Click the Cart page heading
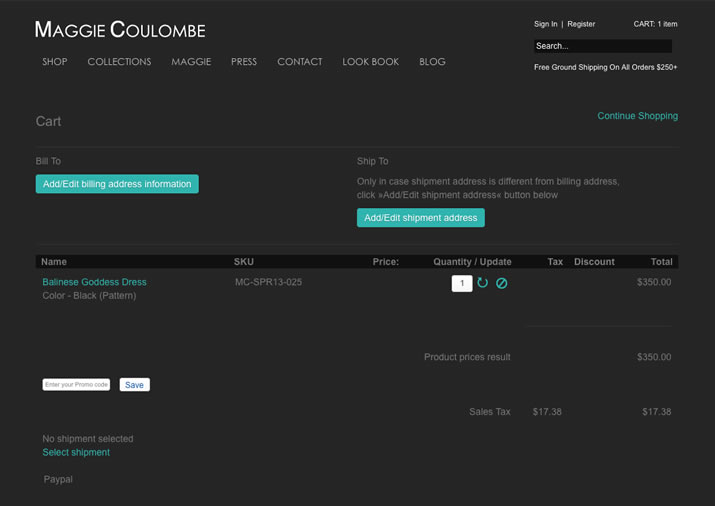715x506 pixels. pyautogui.click(x=48, y=121)
